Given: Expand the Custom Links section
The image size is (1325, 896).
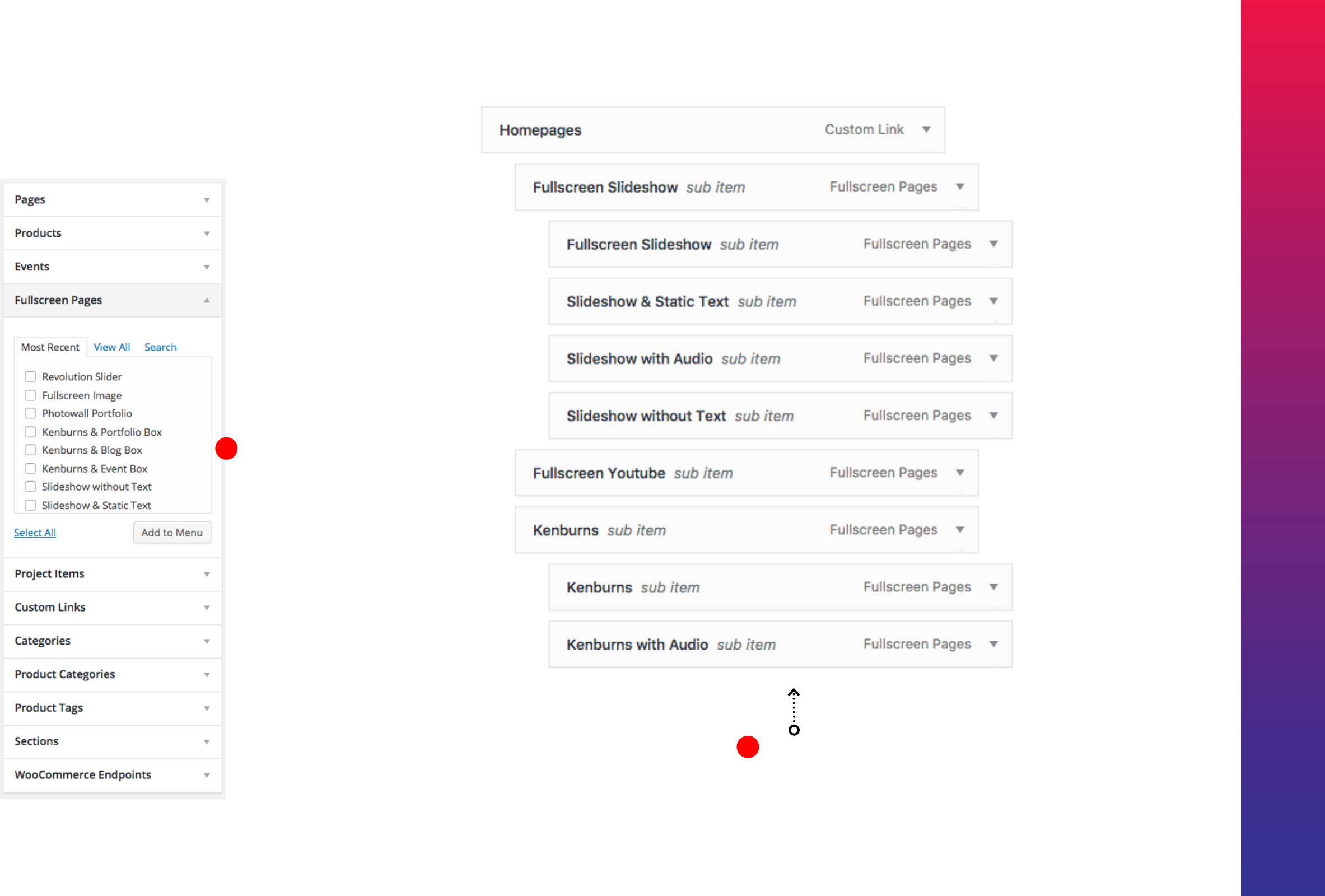Looking at the screenshot, I should click(x=113, y=607).
